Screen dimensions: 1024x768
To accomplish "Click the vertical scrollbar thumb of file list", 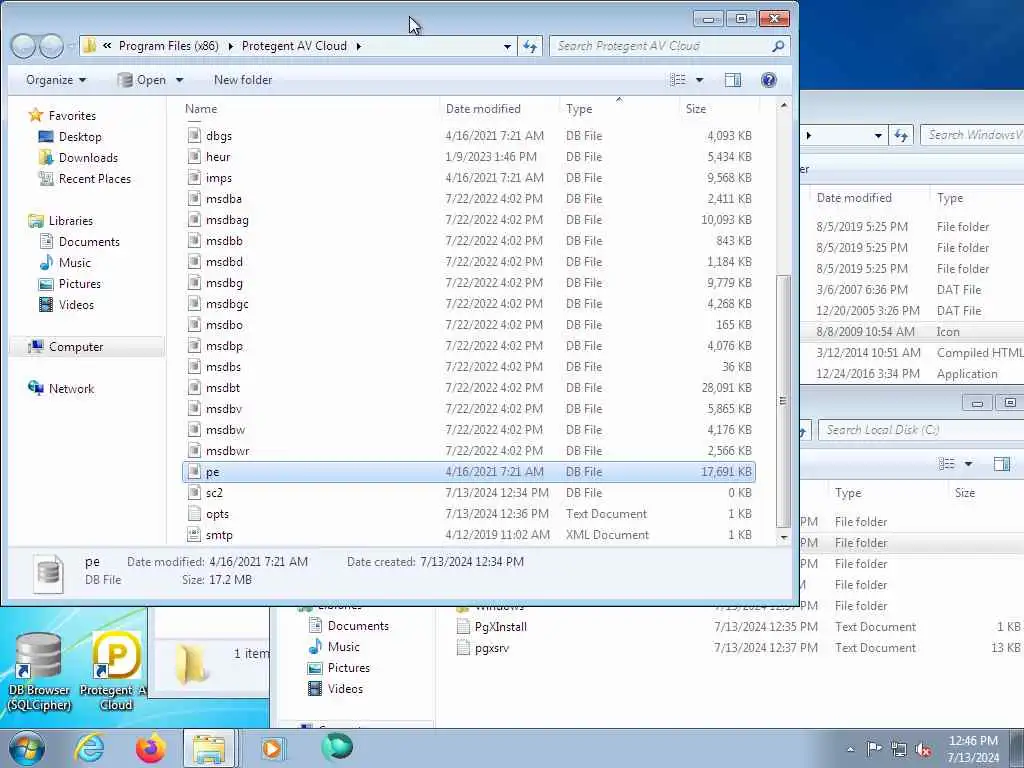I will 783,401.
